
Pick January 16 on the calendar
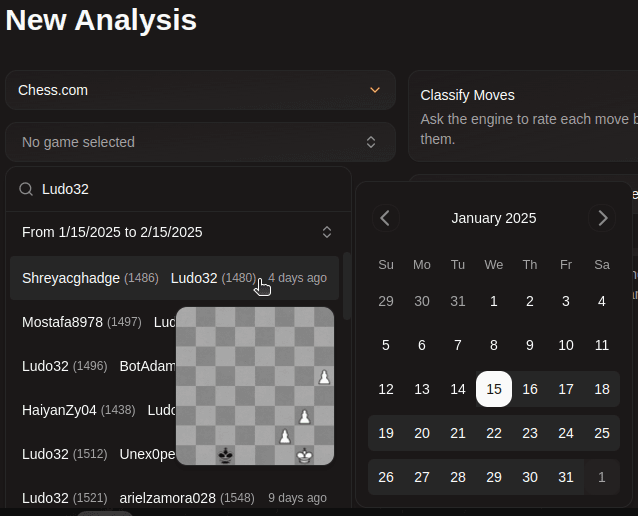(x=530, y=389)
